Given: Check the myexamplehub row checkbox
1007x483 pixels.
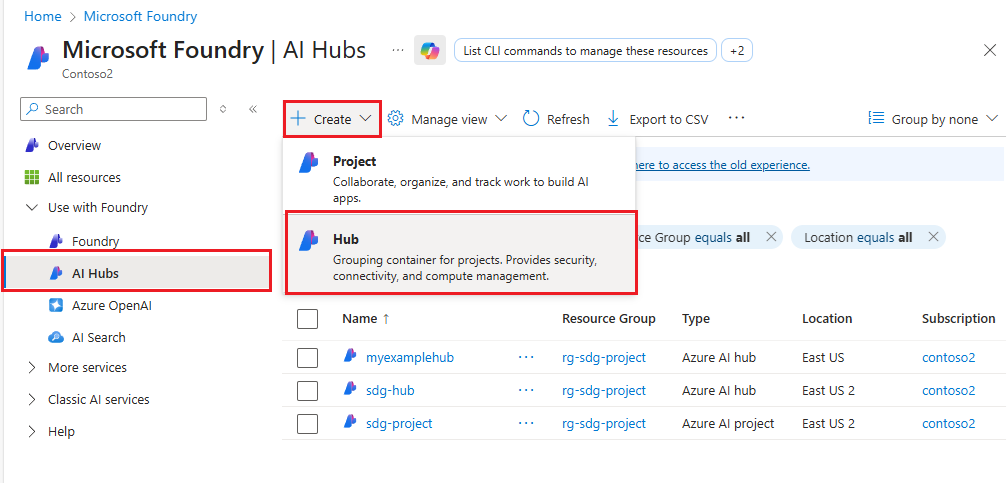Looking at the screenshot, I should click(308, 358).
